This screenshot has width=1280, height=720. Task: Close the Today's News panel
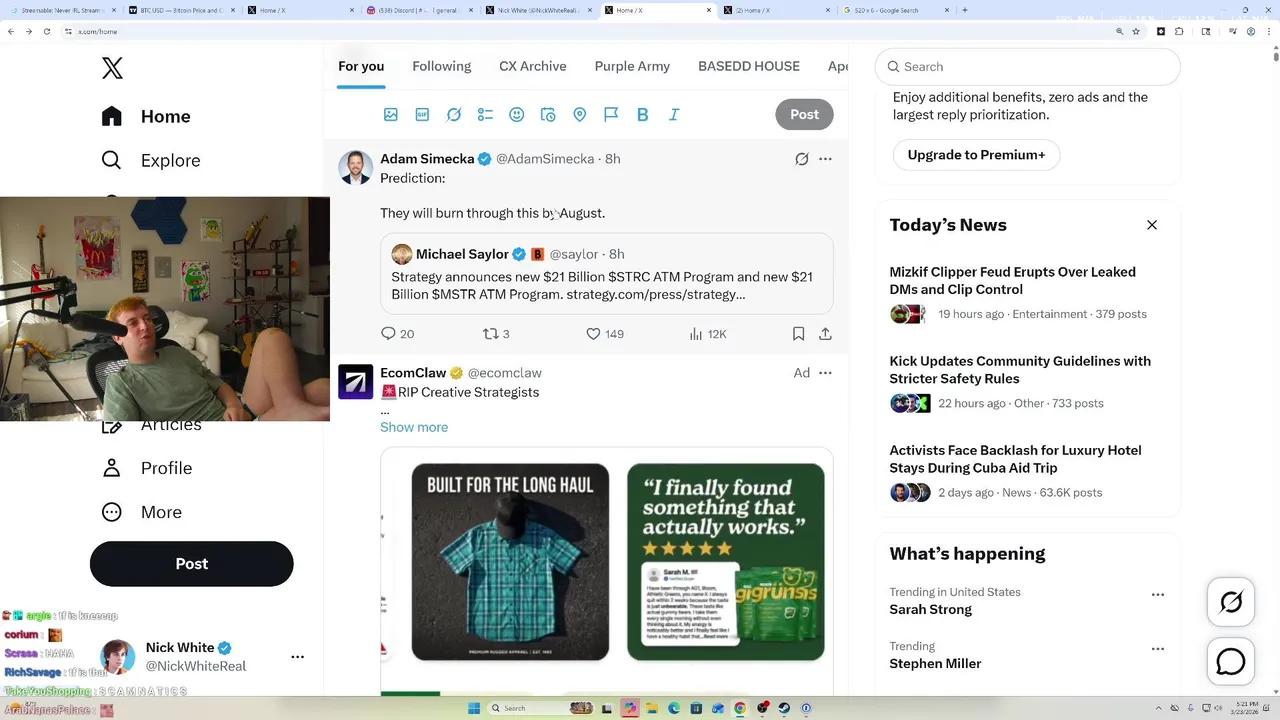[1152, 225]
